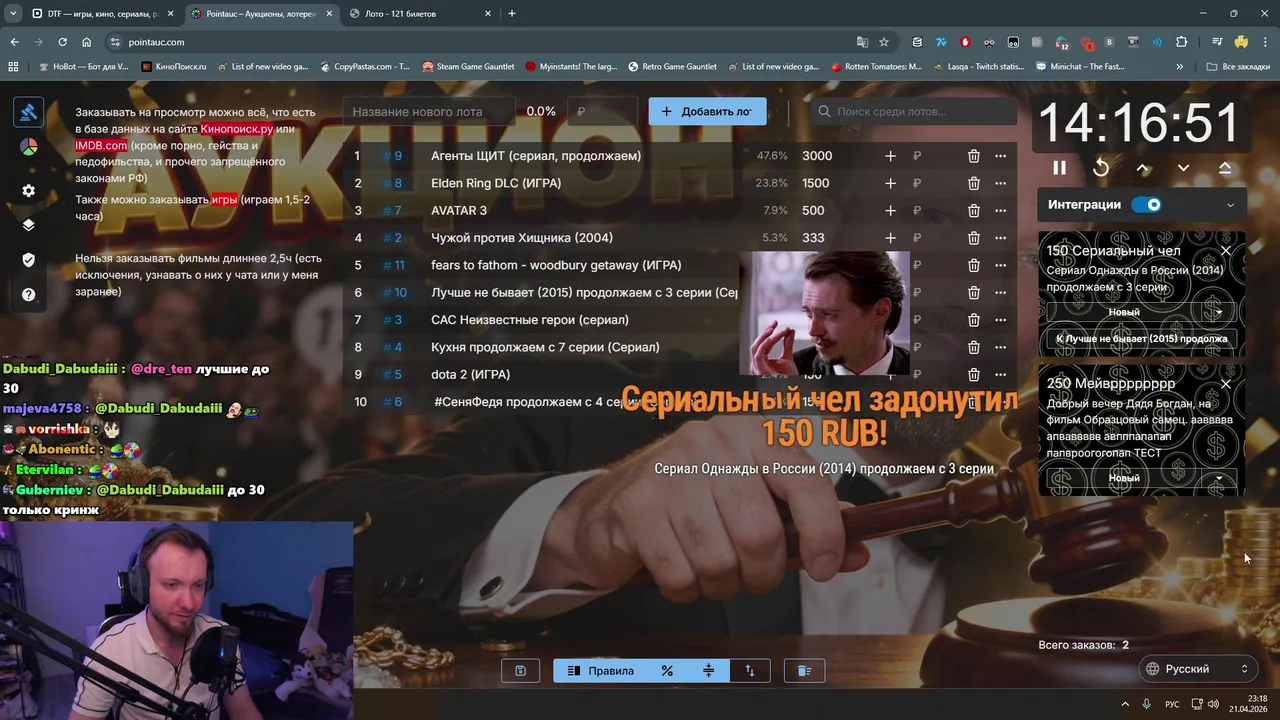Open settings gear in left sidebar
The width and height of the screenshot is (1280, 720).
click(x=28, y=190)
